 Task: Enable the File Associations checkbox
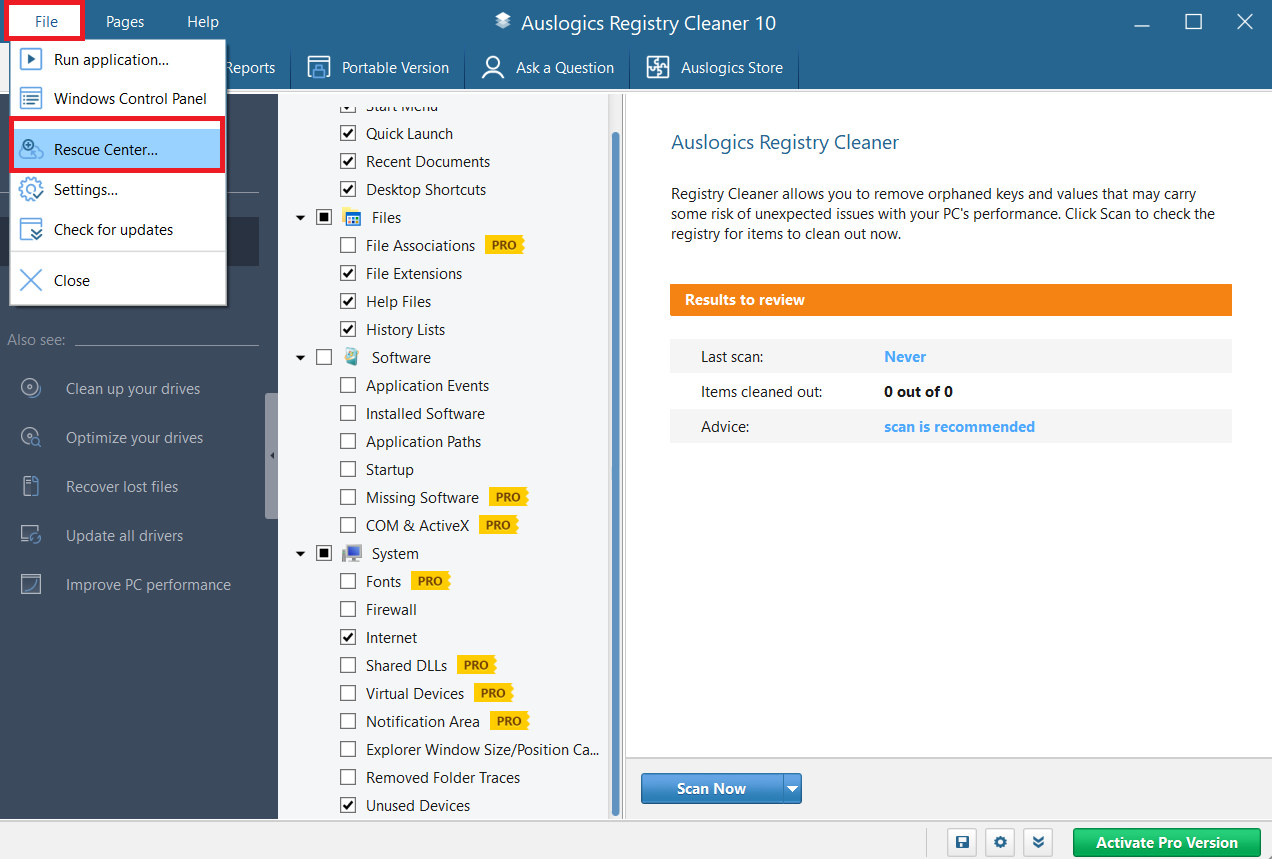point(348,246)
